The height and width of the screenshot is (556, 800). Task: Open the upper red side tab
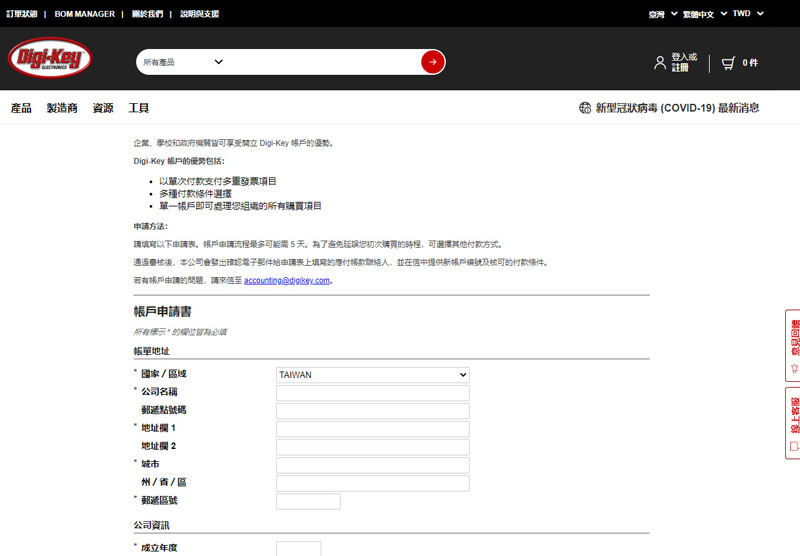pyautogui.click(x=793, y=345)
